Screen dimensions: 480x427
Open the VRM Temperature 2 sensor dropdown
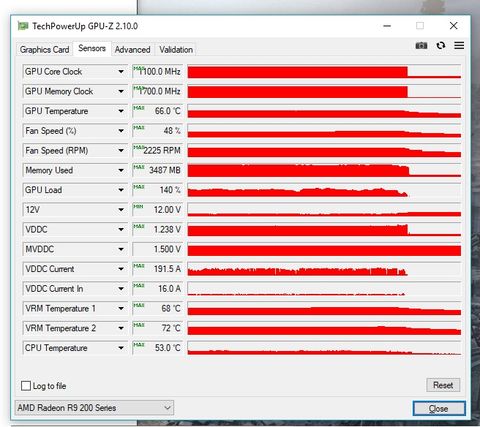tap(75, 328)
